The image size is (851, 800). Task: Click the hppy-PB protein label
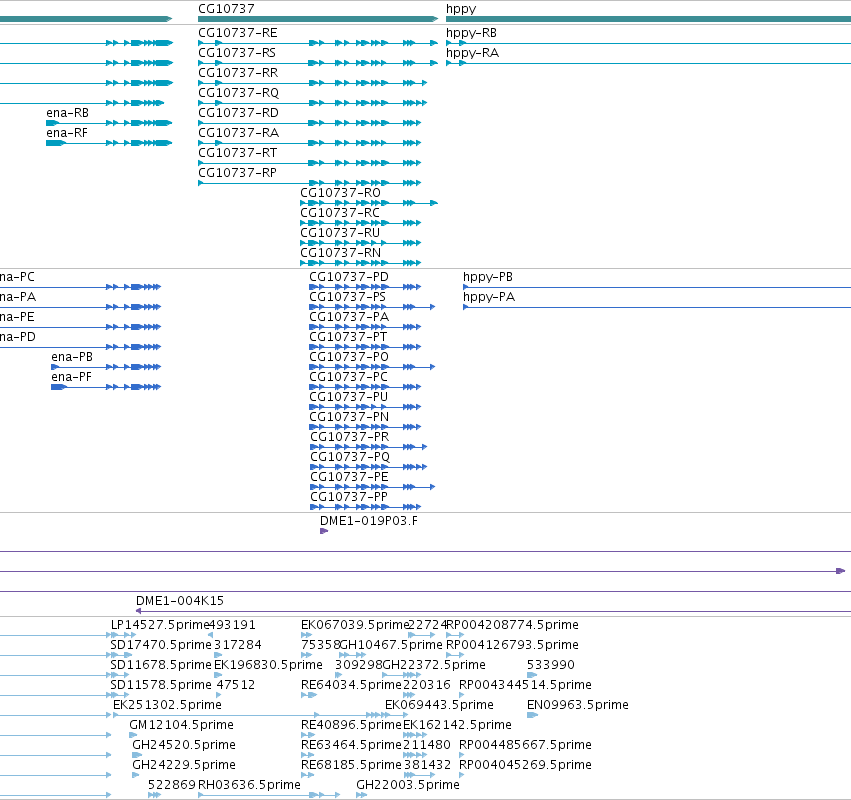pos(488,277)
